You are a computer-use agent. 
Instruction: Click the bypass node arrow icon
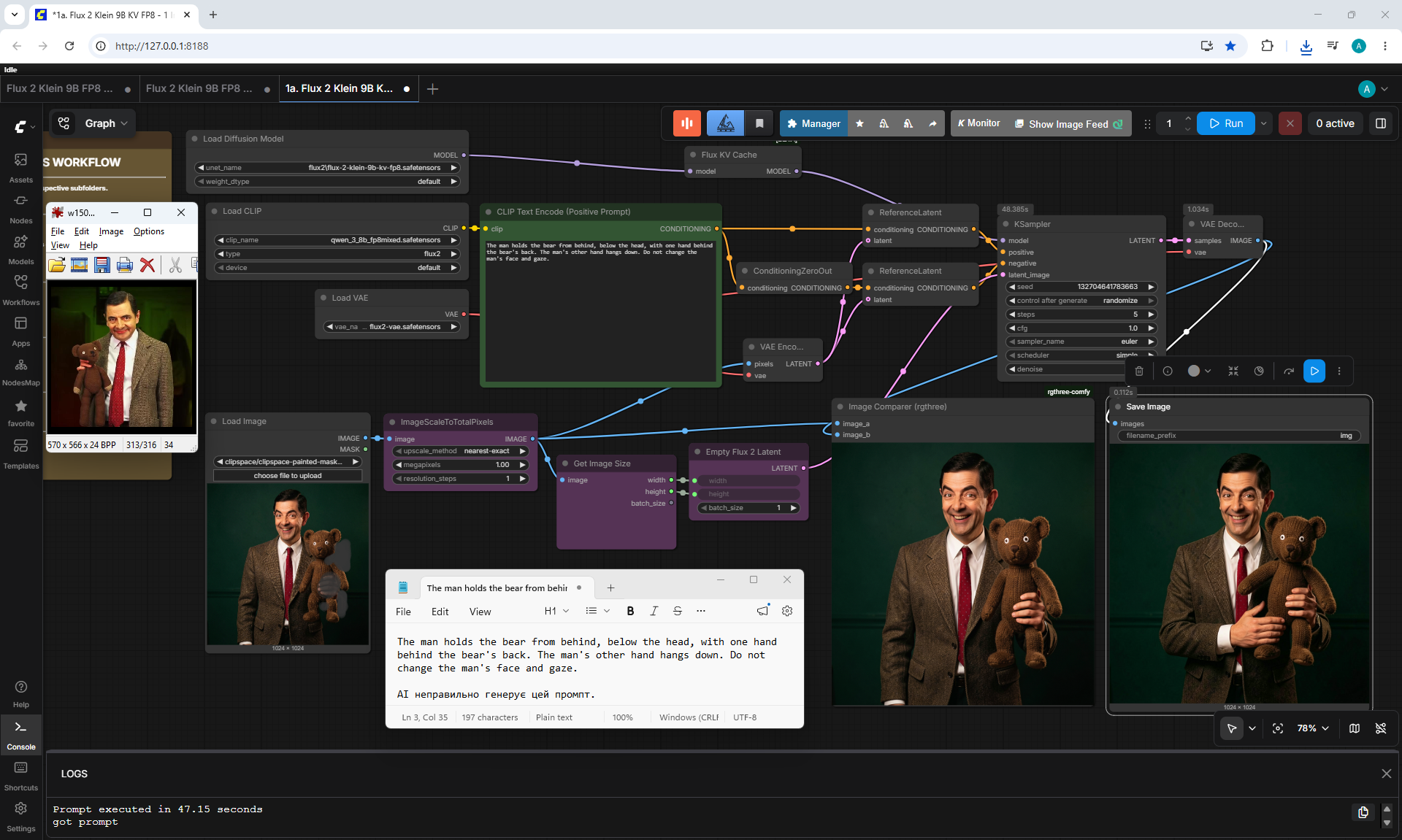pyautogui.click(x=1289, y=371)
